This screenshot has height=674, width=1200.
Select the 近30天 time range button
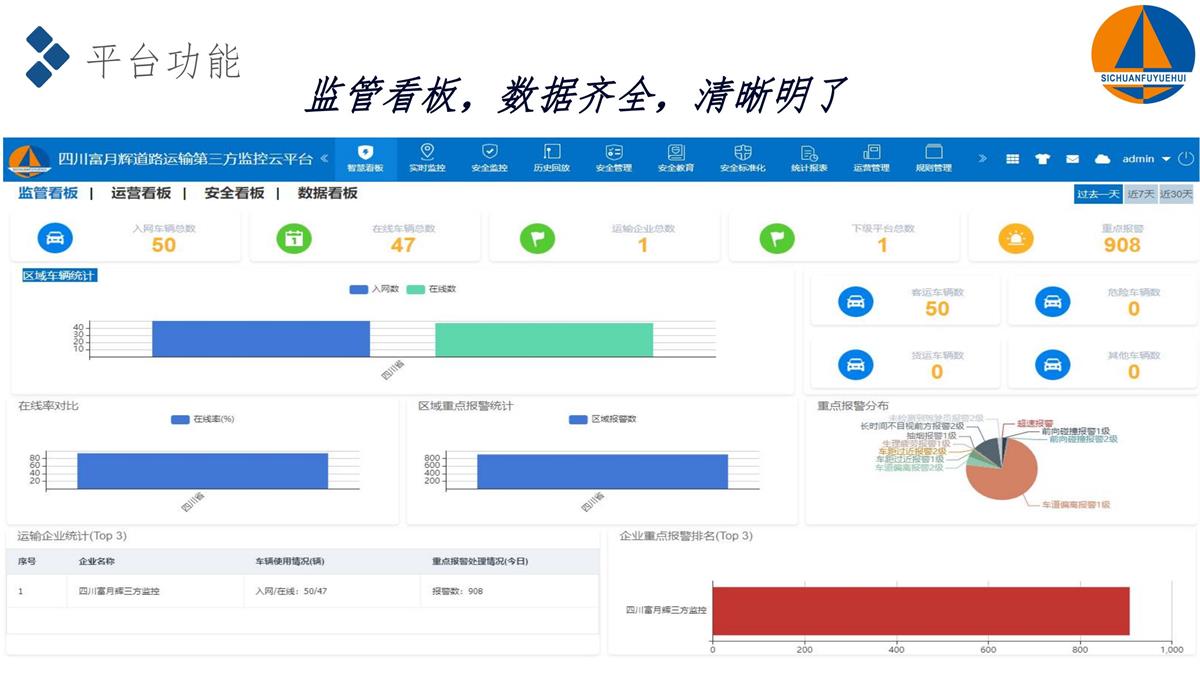pyautogui.click(x=1175, y=194)
